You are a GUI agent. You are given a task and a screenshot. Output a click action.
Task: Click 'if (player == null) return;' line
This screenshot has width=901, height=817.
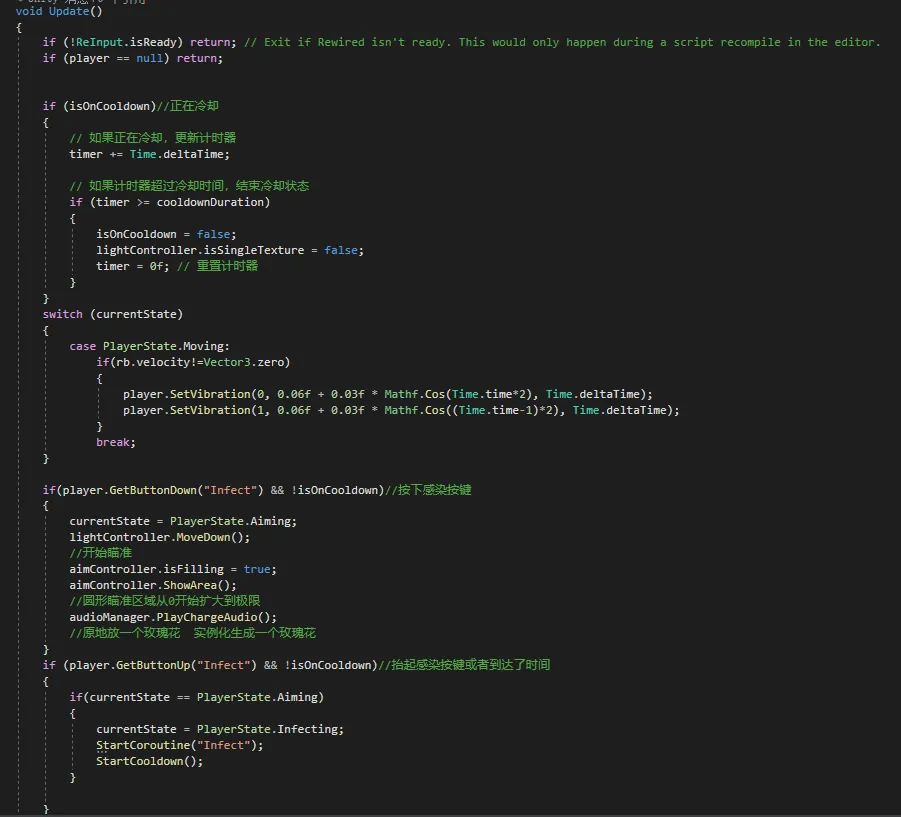point(133,59)
